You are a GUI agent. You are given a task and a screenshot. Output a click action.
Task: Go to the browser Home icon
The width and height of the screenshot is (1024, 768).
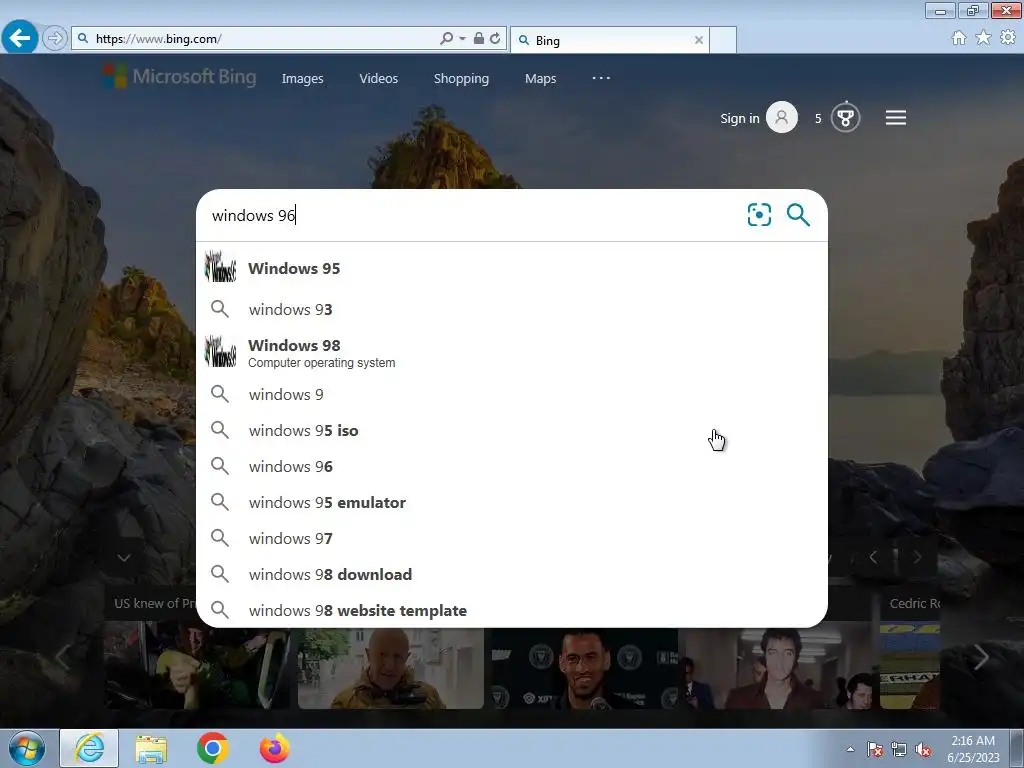tap(959, 38)
